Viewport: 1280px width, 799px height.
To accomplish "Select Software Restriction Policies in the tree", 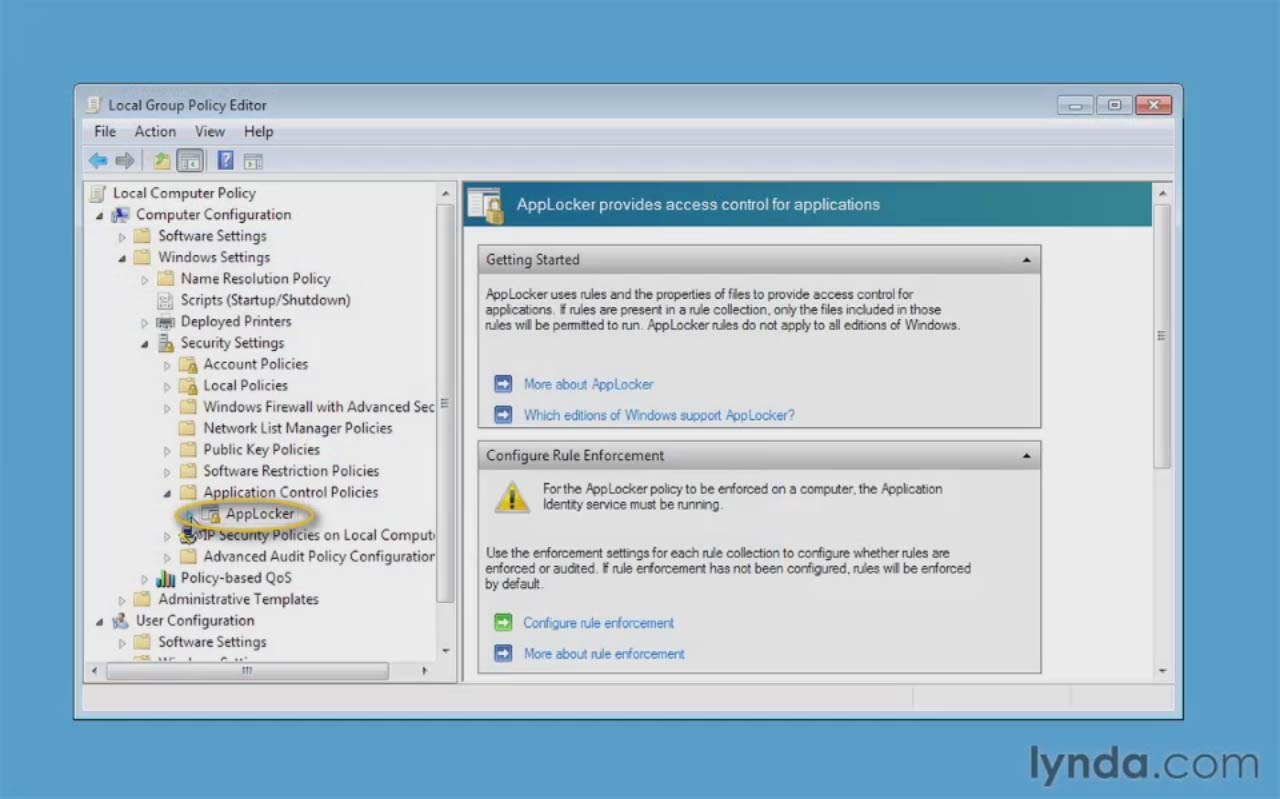I will tap(291, 471).
